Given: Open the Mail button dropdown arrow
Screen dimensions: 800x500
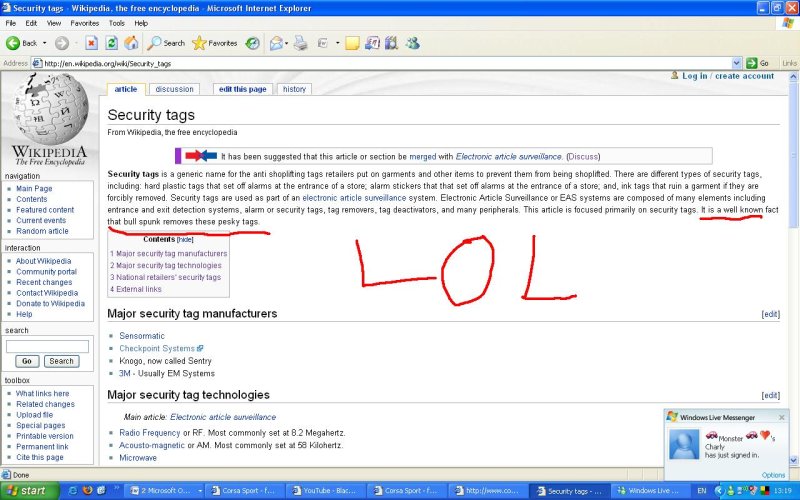Looking at the screenshot, I should [287, 43].
